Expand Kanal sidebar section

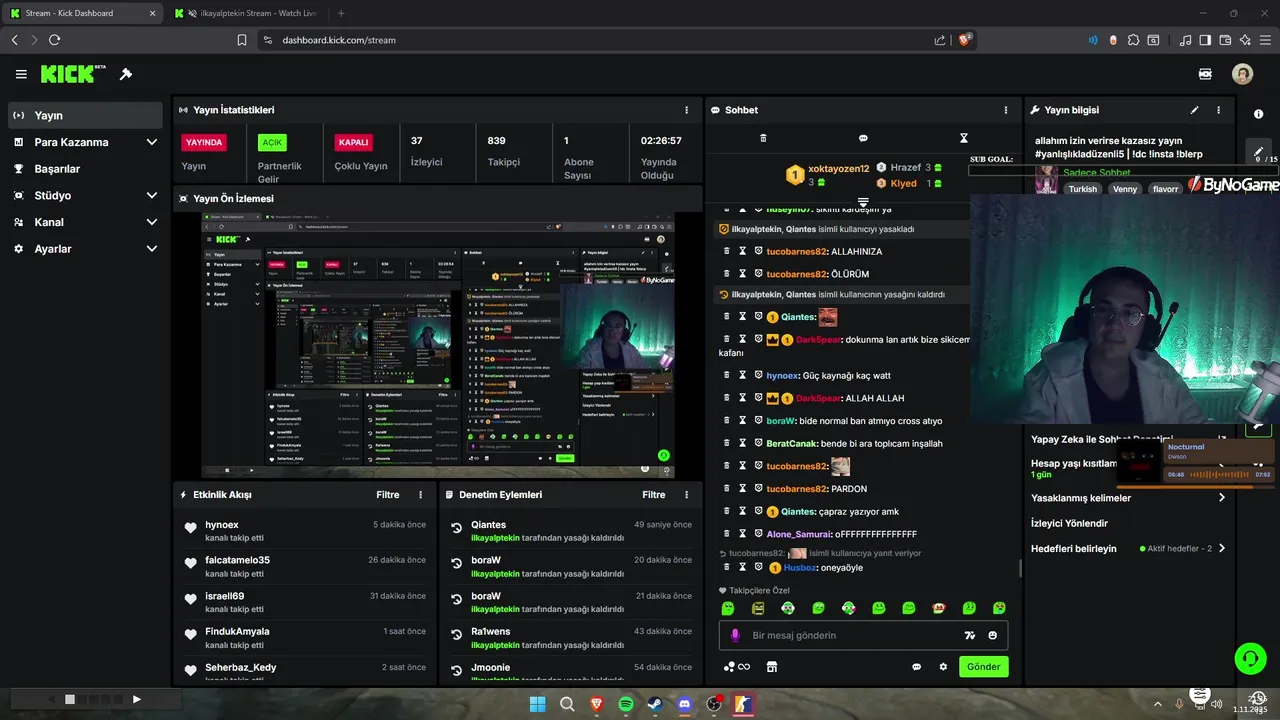[151, 222]
